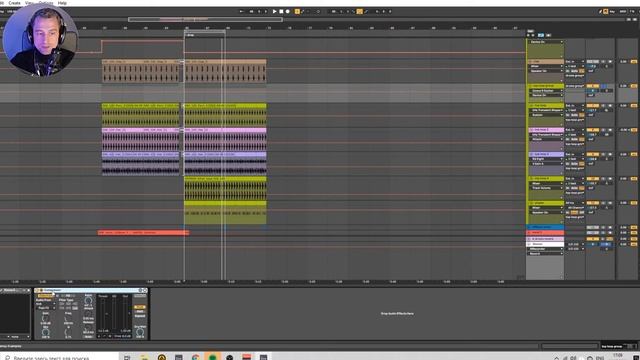Open tan track's Speaker On control chooser

(x=546, y=71)
